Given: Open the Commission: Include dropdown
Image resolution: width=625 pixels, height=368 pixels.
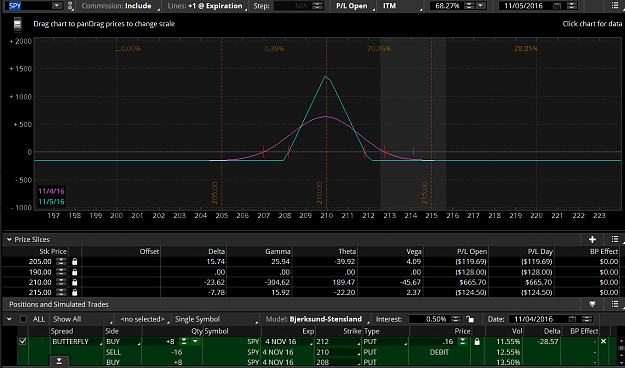Looking at the screenshot, I should 119,6.
